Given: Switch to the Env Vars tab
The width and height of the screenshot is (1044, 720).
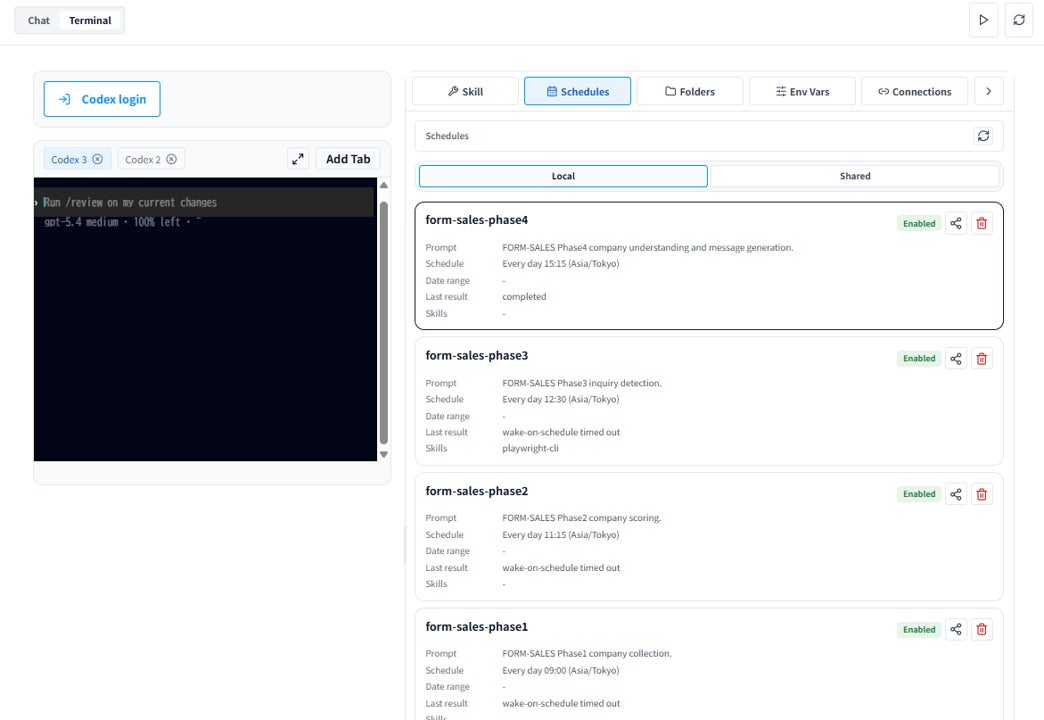Looking at the screenshot, I should point(802,91).
